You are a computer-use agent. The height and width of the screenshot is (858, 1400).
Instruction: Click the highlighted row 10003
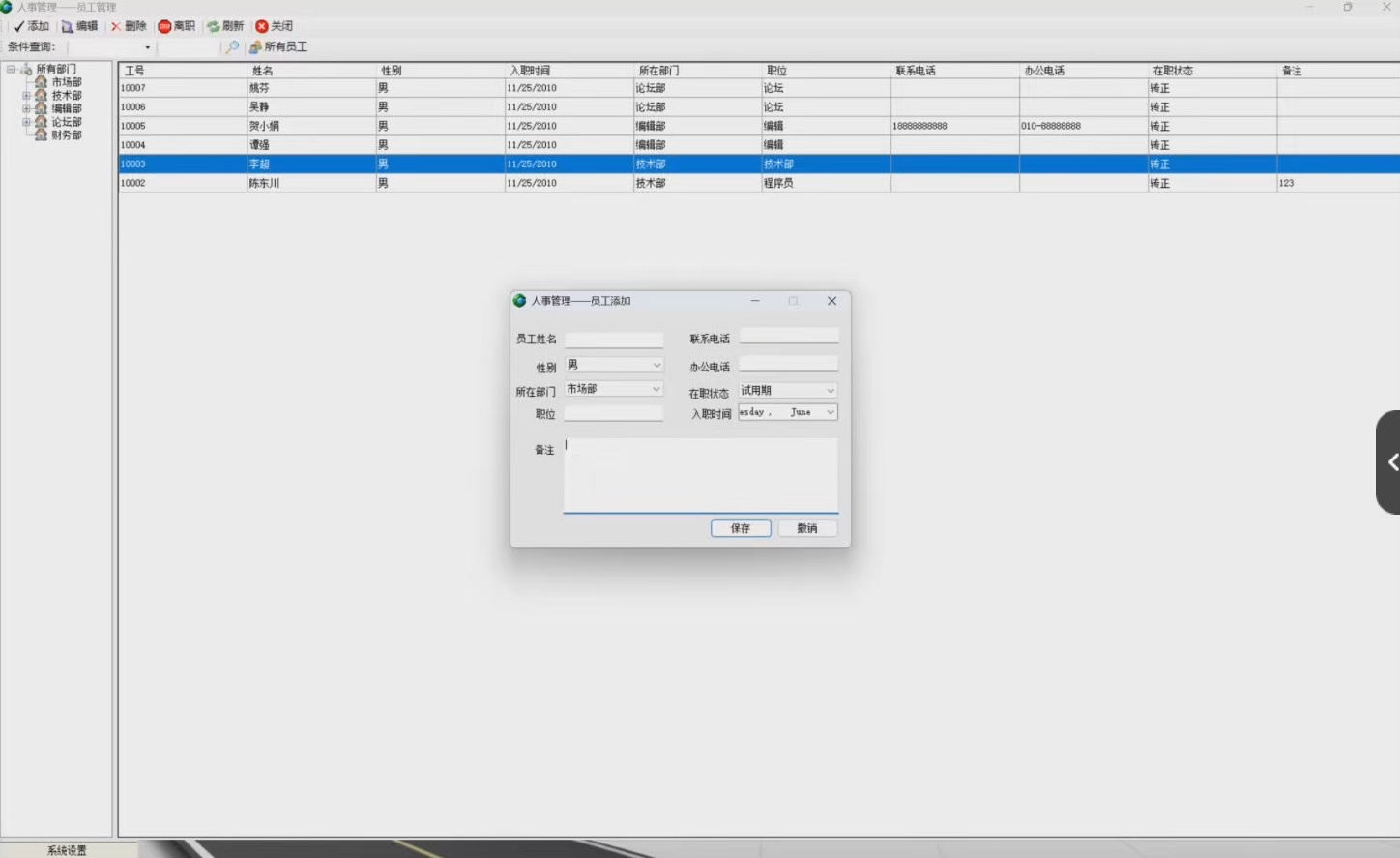(x=759, y=164)
